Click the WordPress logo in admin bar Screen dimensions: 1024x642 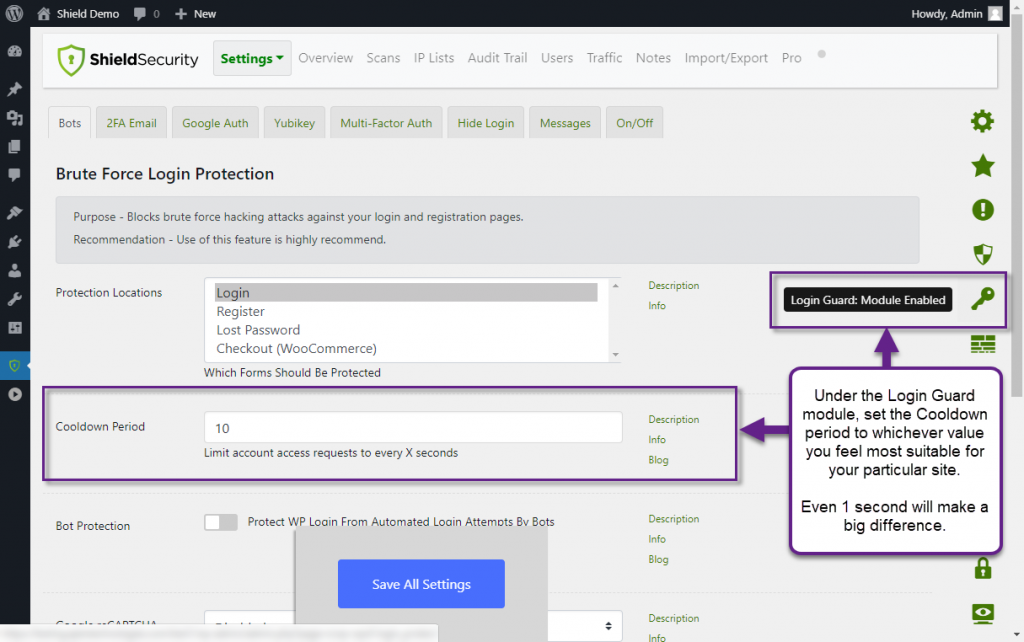(x=14, y=13)
